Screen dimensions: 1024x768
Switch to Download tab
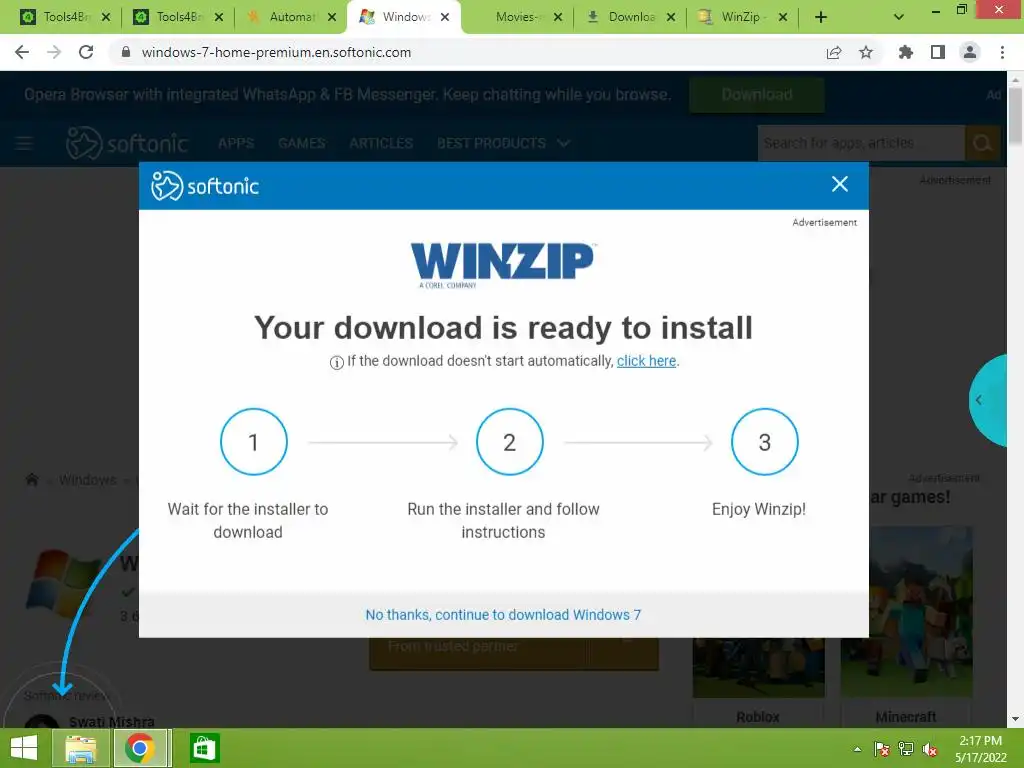pos(622,17)
